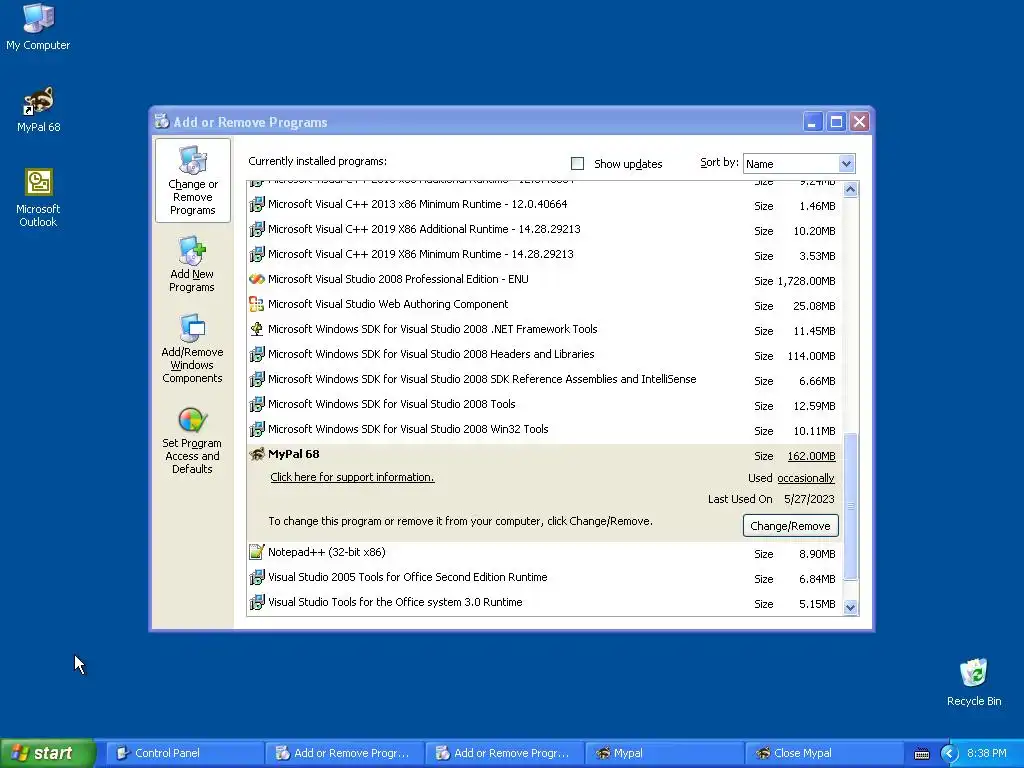Click the program list scrollbar thumb
This screenshot has height=768, width=1024.
coord(850,506)
